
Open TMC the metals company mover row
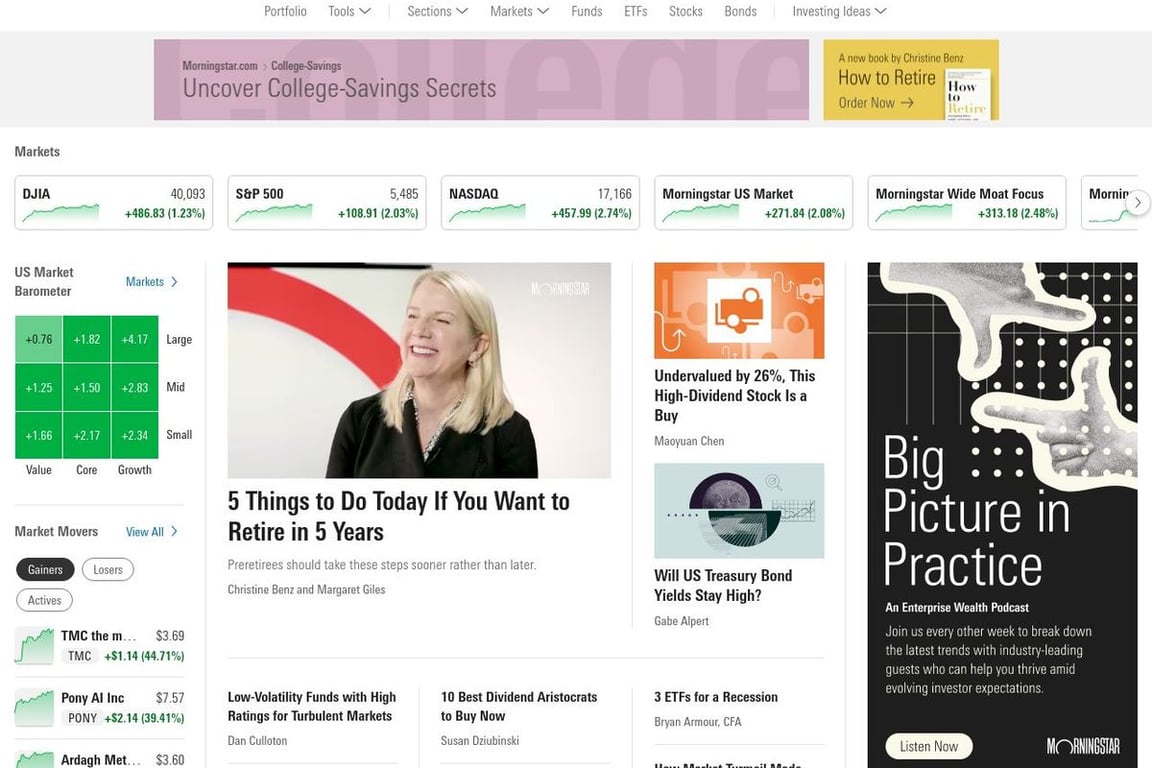[99, 645]
